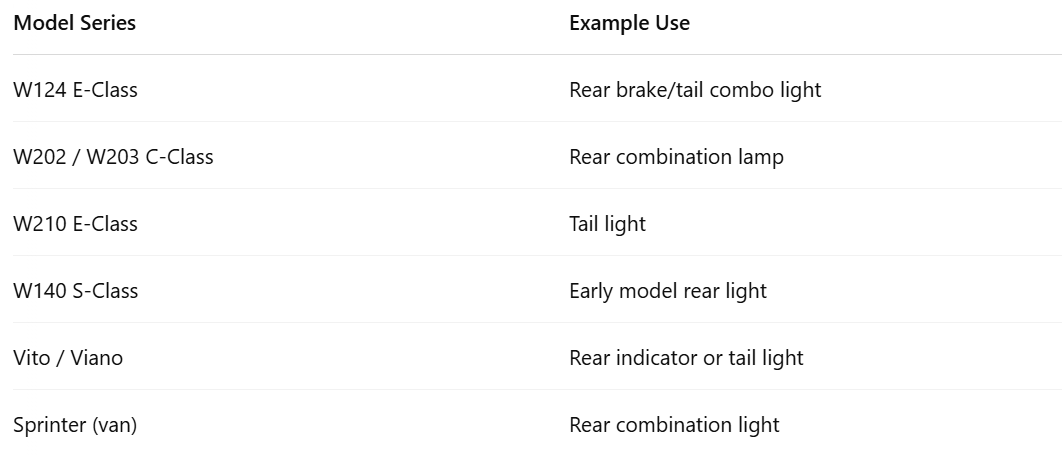Click the W202 model code text
1062x457 pixels.
click(36, 157)
